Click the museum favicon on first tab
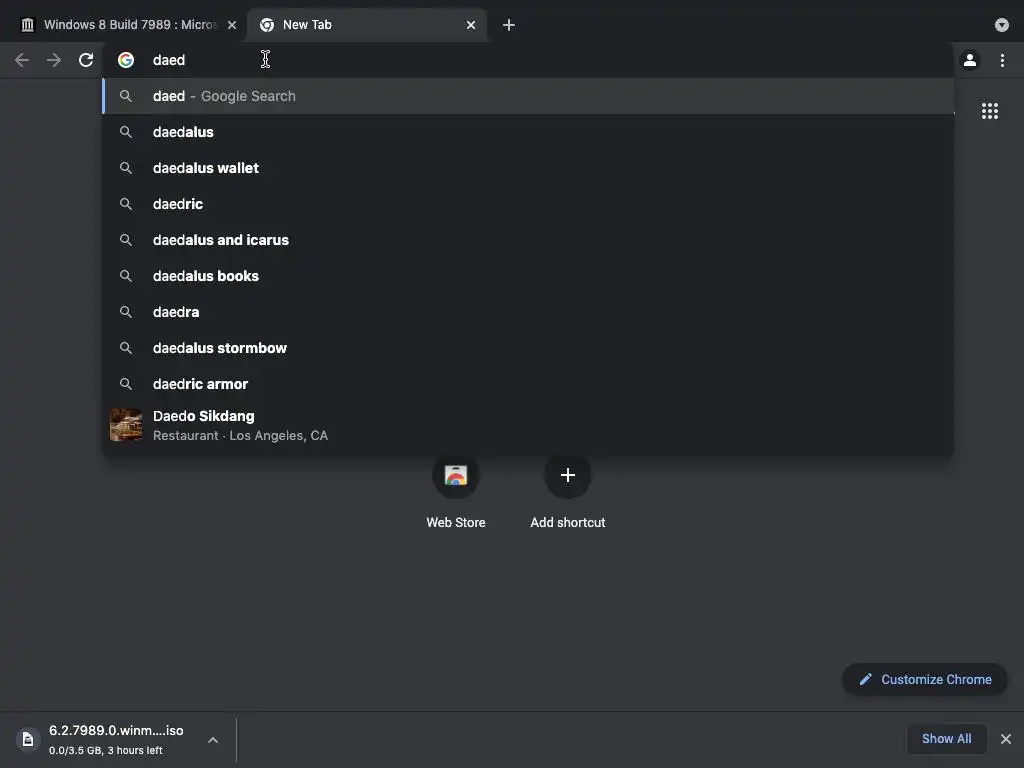 pyautogui.click(x=27, y=25)
